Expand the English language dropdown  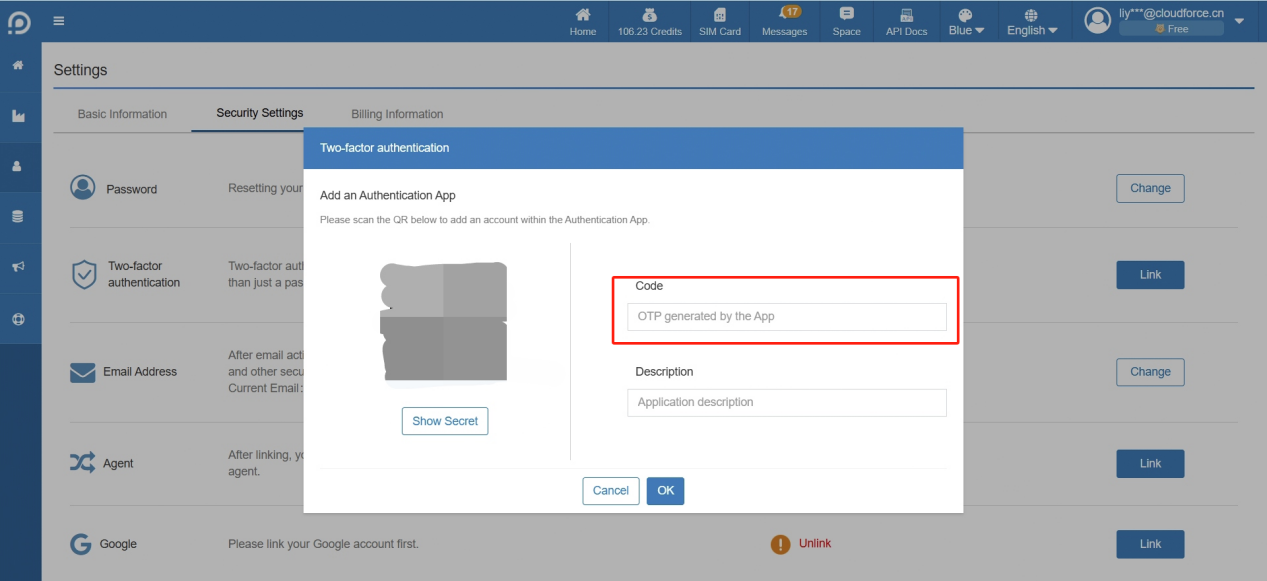pos(1032,22)
